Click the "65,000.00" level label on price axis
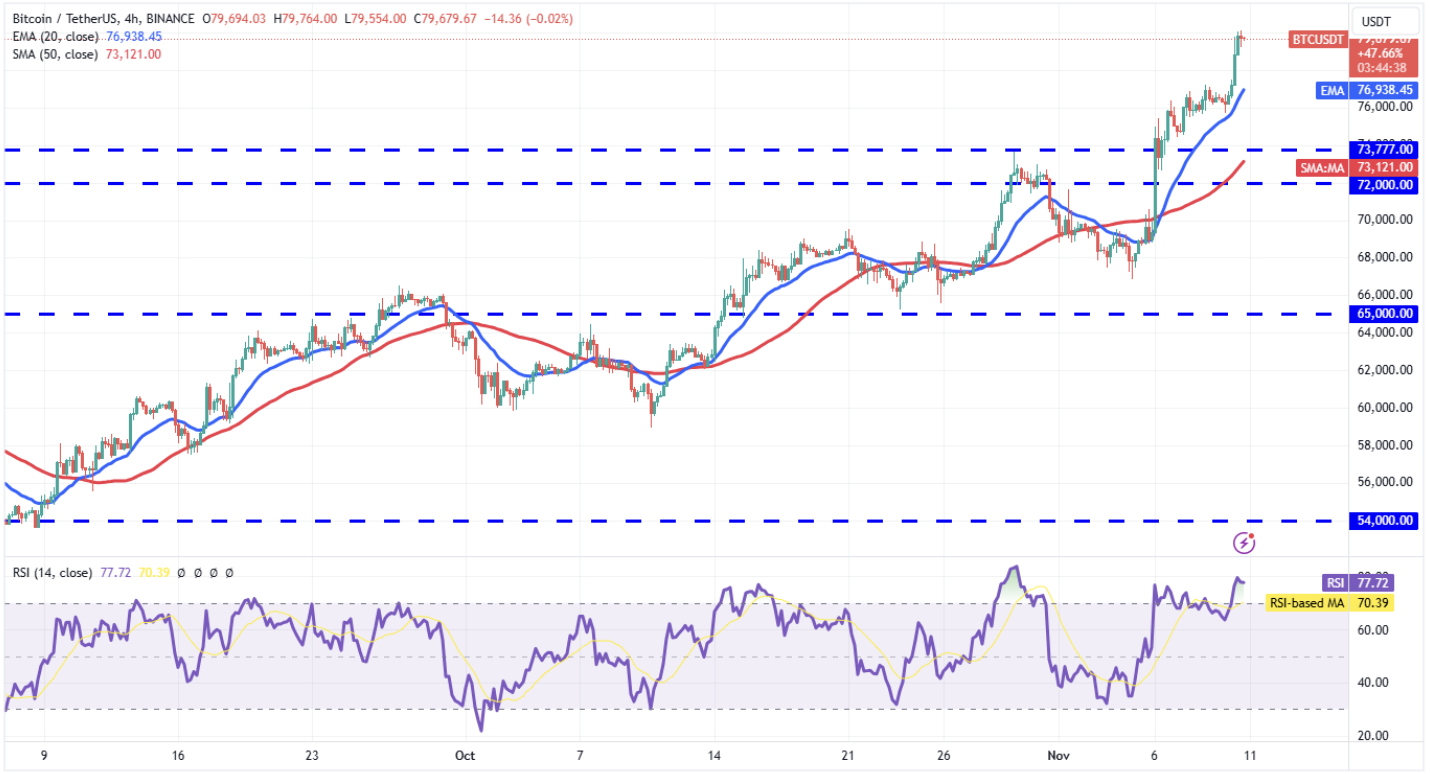The image size is (1430, 774). (1384, 313)
